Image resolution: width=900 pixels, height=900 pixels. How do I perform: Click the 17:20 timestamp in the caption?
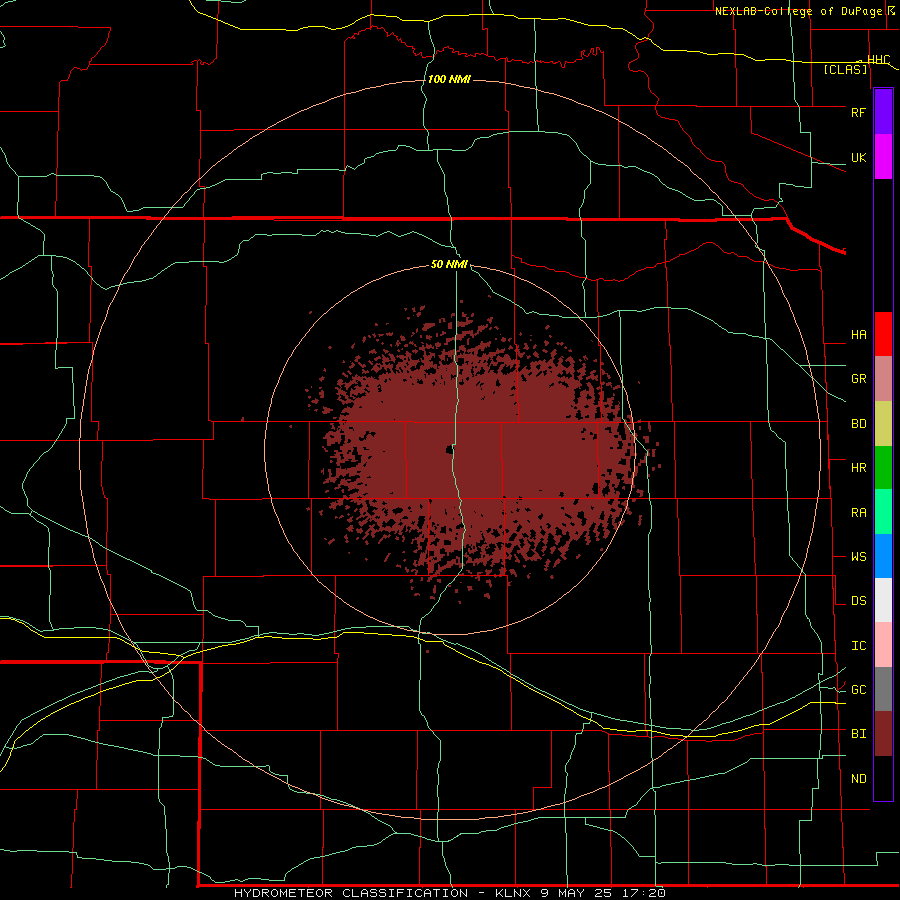(x=643, y=893)
